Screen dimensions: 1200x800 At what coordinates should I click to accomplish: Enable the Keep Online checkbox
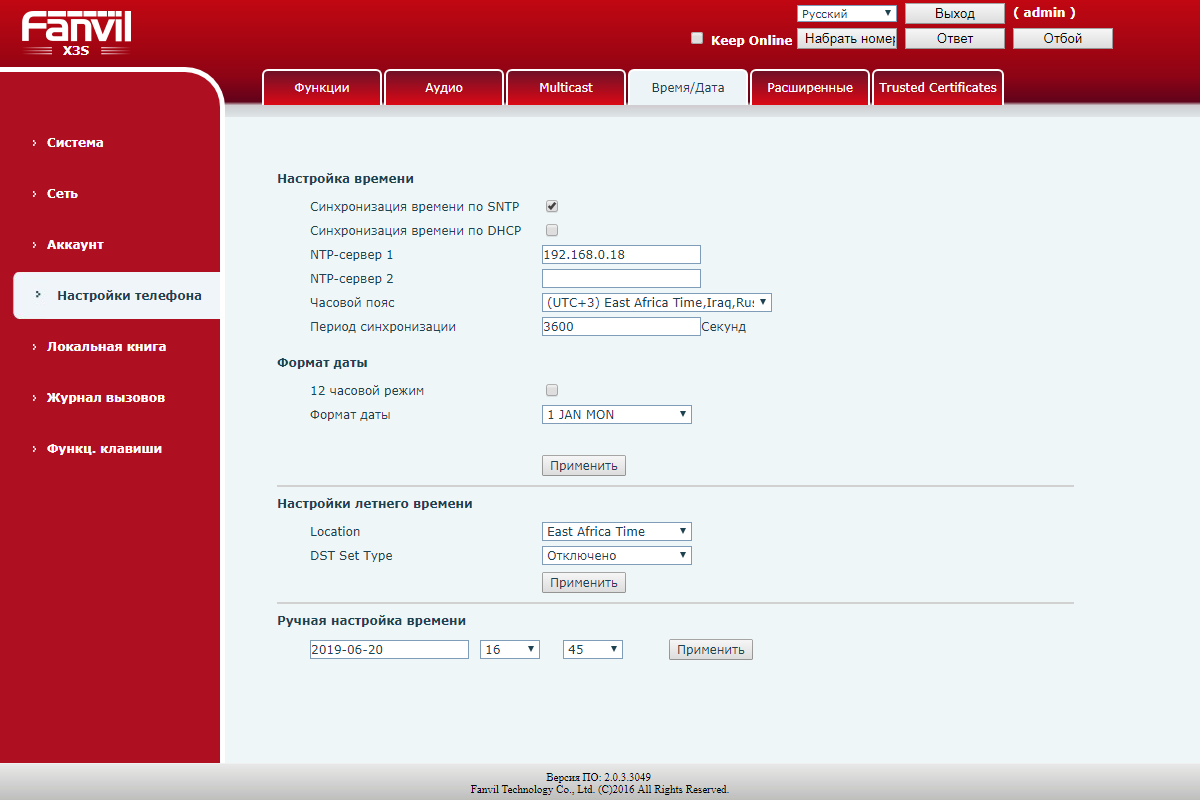[x=697, y=39]
